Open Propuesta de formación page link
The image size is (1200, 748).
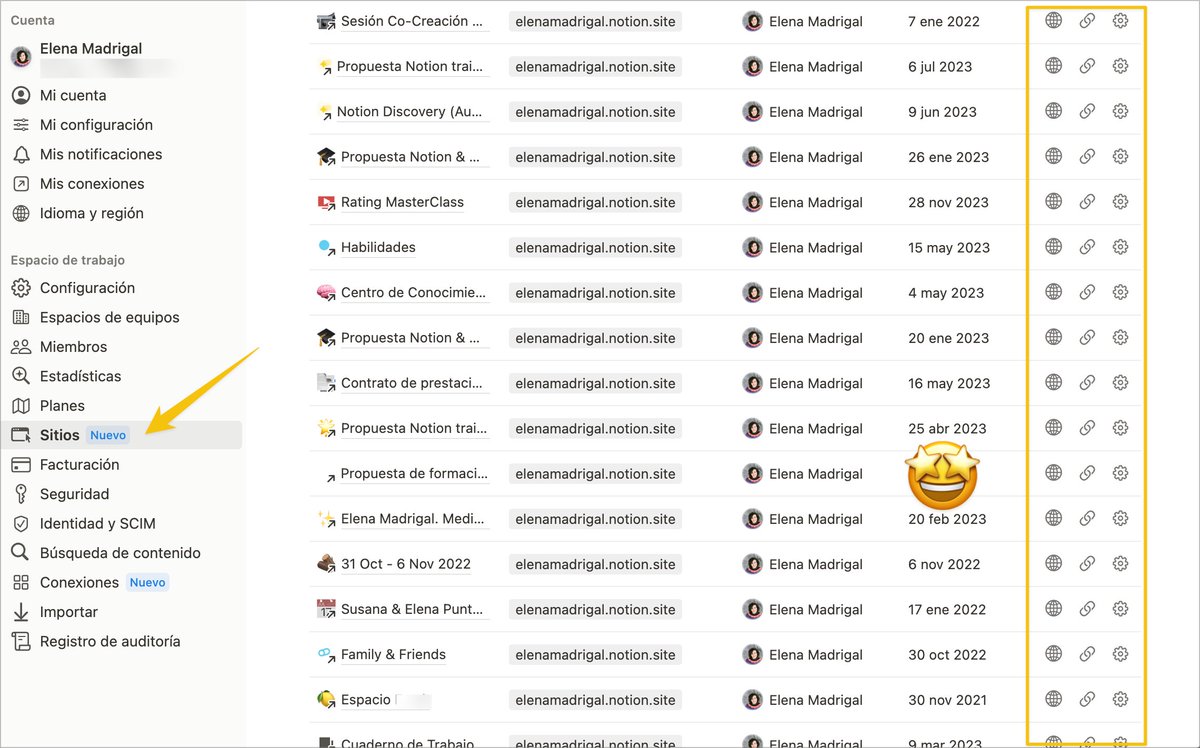414,474
